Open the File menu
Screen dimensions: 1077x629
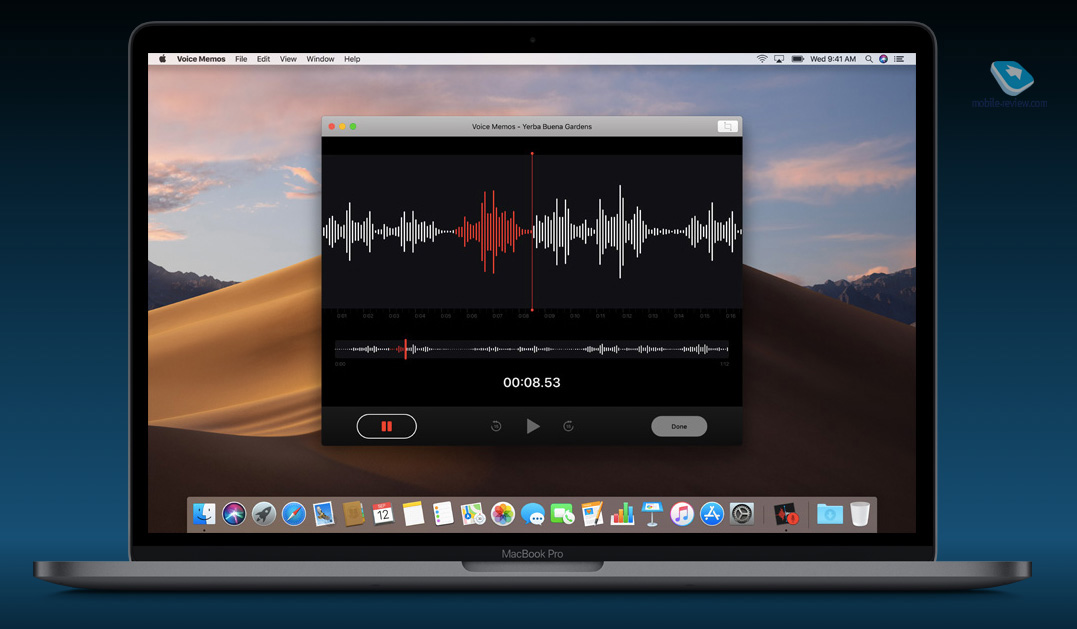241,59
